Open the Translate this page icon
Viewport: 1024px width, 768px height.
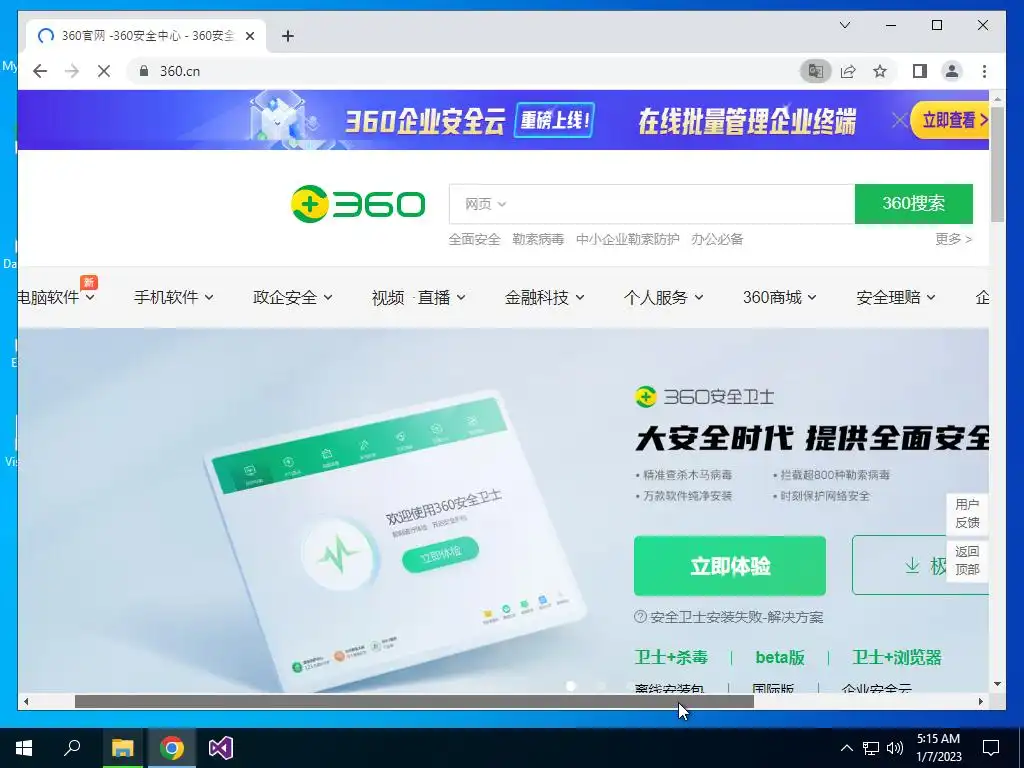pyautogui.click(x=816, y=71)
